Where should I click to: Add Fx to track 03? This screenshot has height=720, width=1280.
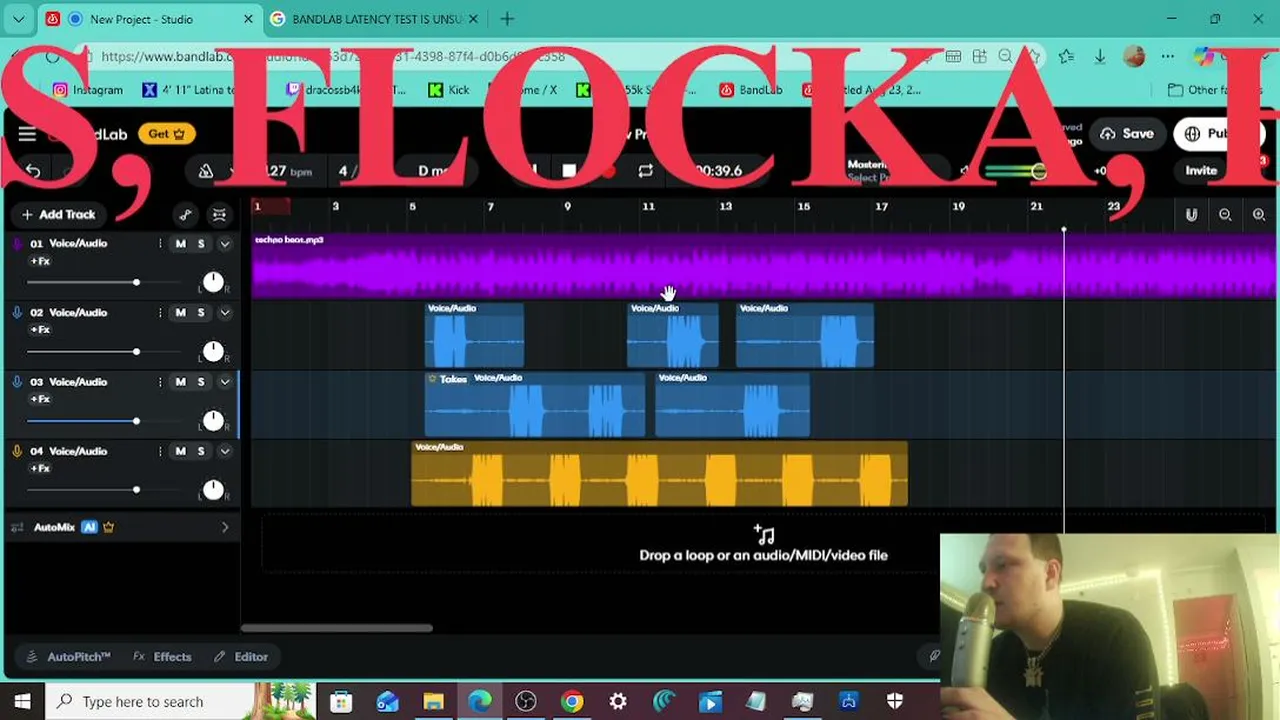pyautogui.click(x=40, y=399)
